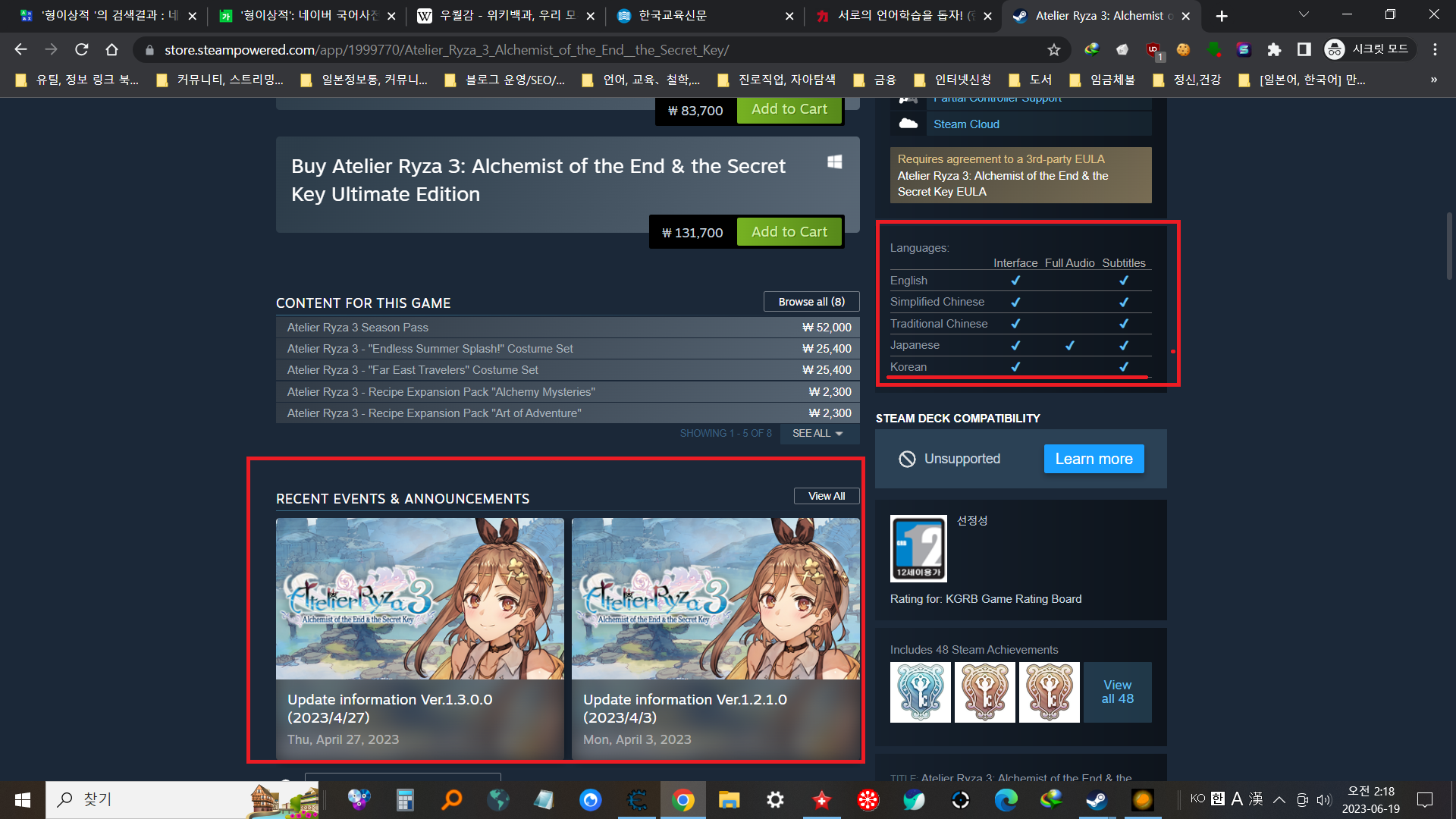
Task: Open the Steam Cloud feature link
Action: pos(966,124)
